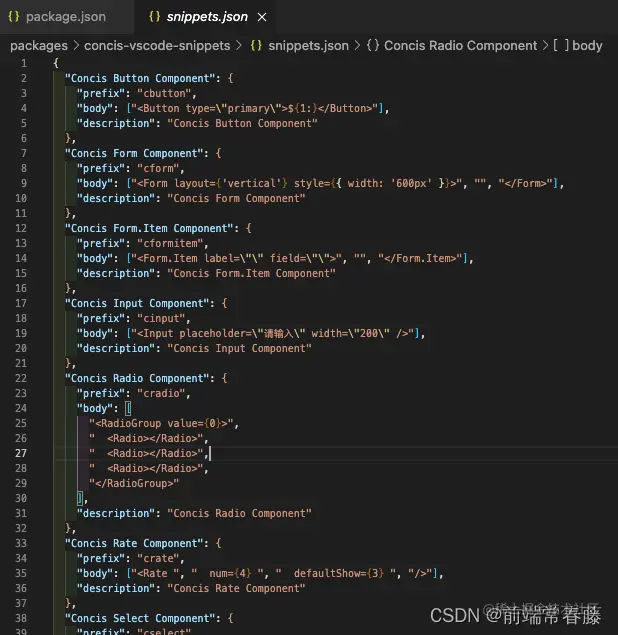Click the object icon before Concis Radio Component breadcrumb
The height and width of the screenshot is (635, 618).
tap(373, 45)
